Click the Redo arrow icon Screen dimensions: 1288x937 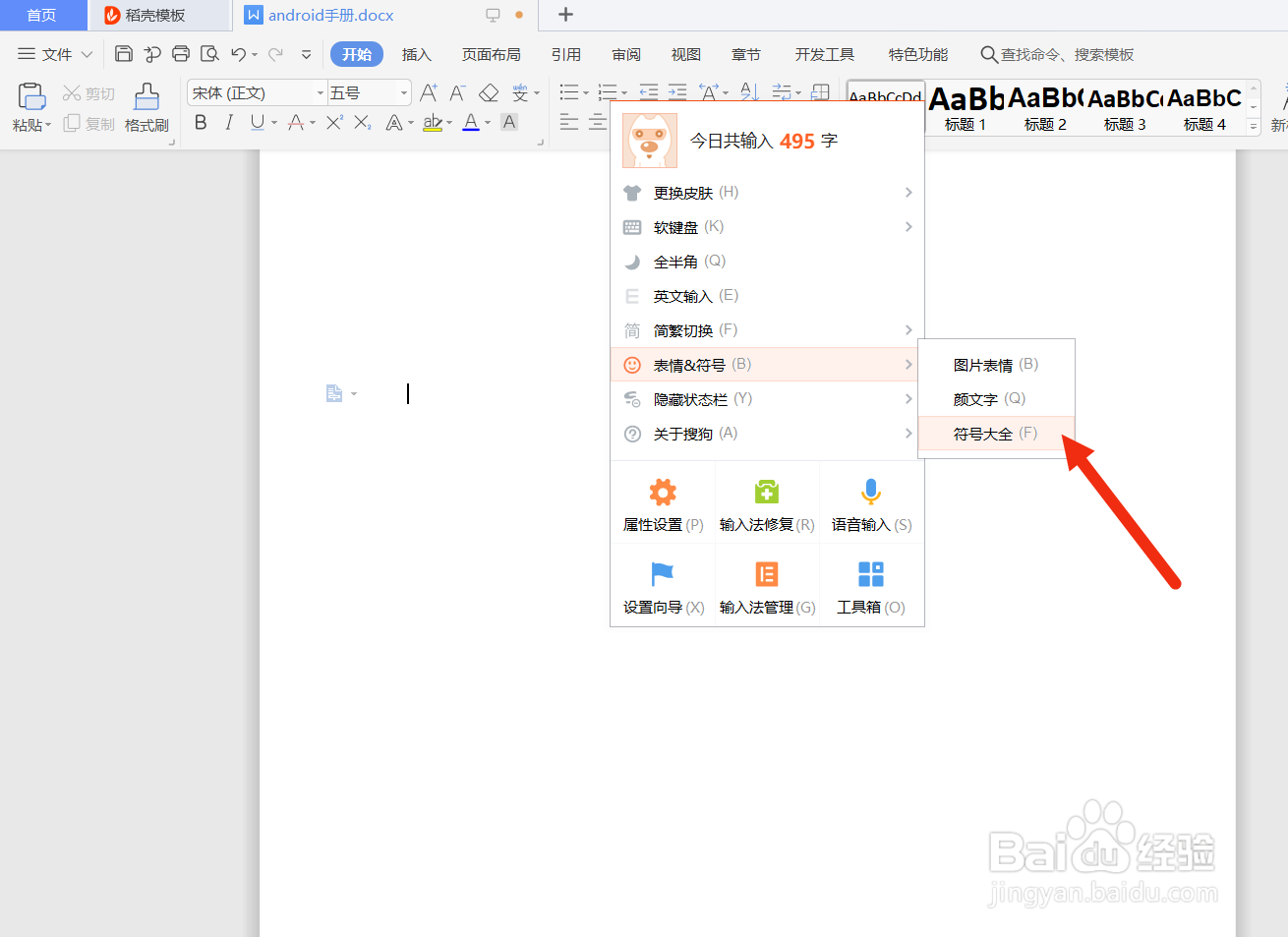coord(276,54)
